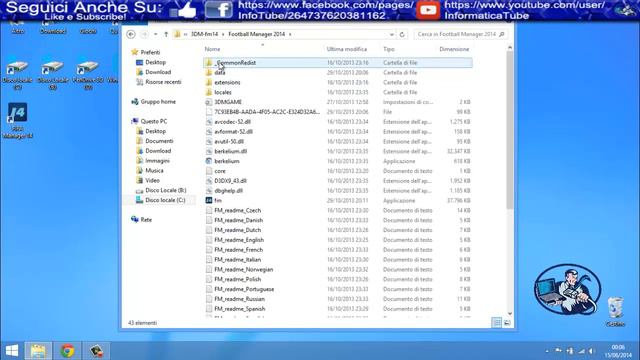The height and width of the screenshot is (360, 640).
Task: Switch to large icons view layout
Action: point(507,323)
